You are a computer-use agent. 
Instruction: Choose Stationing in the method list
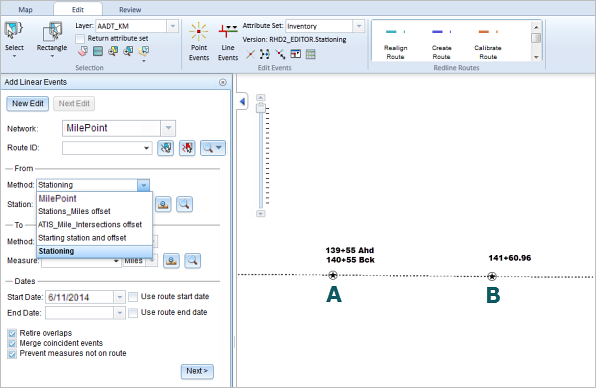(94, 251)
